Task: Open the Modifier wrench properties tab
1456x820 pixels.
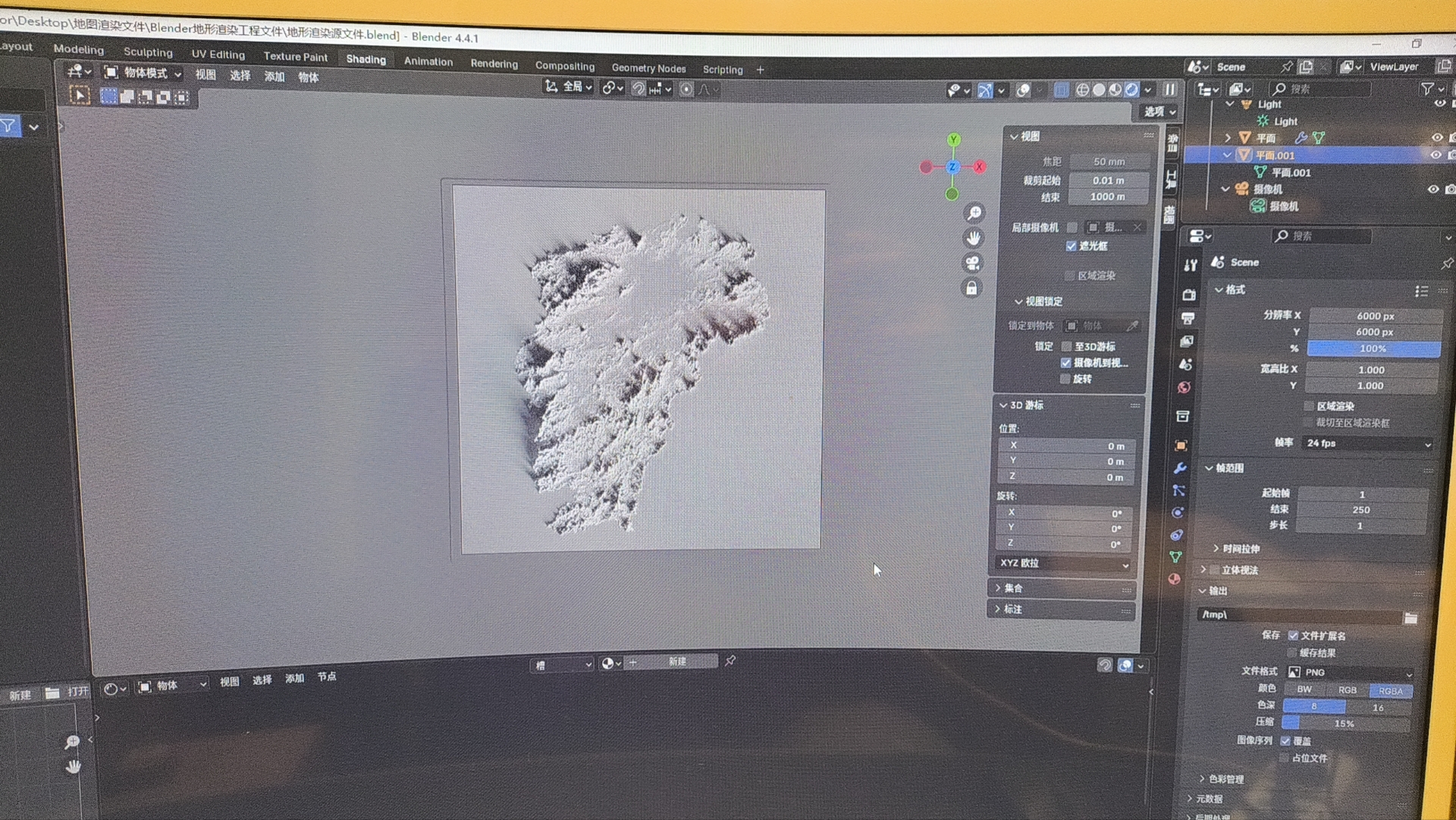Action: point(1180,468)
